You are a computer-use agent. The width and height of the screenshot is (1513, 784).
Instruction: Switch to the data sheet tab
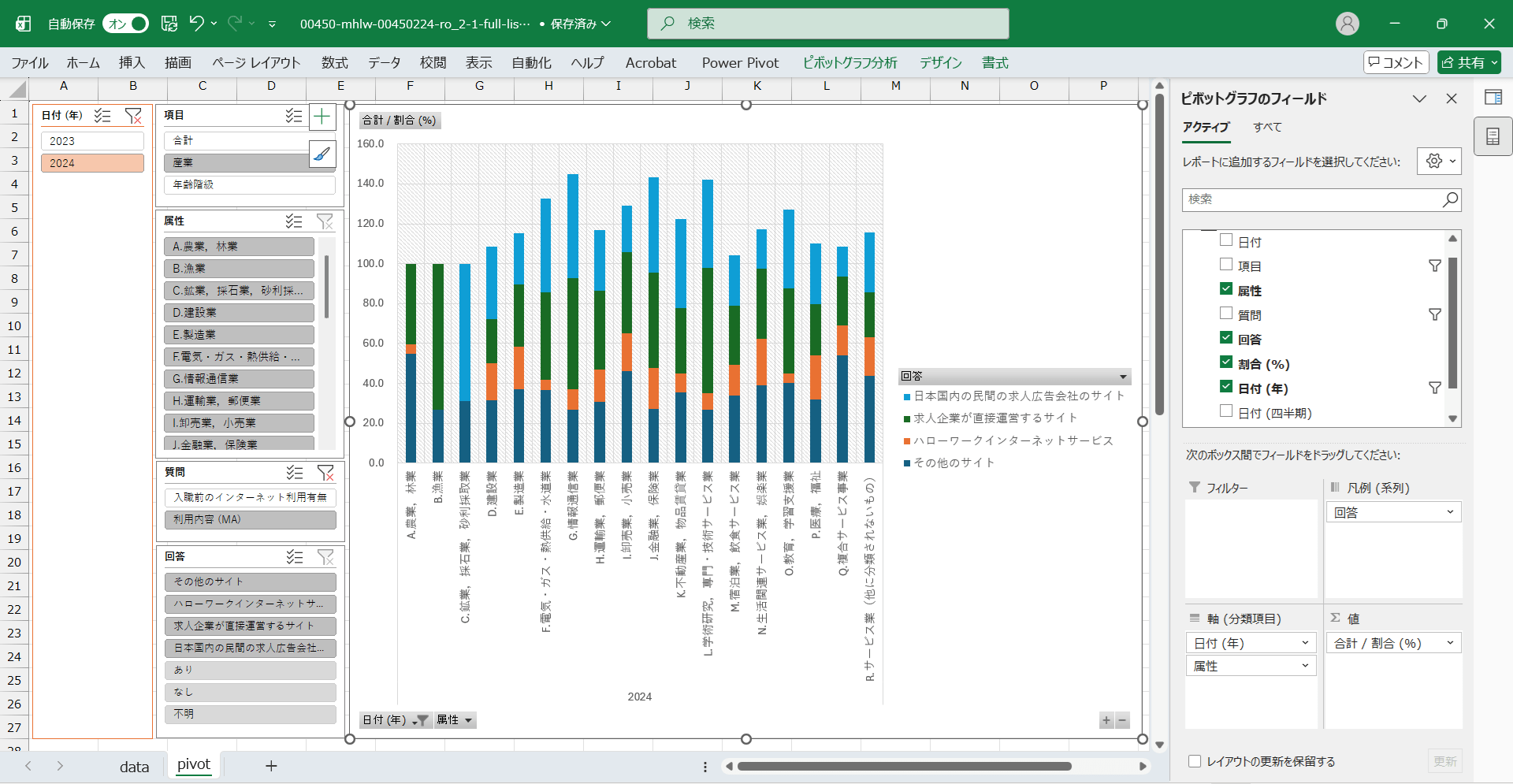pos(134,766)
